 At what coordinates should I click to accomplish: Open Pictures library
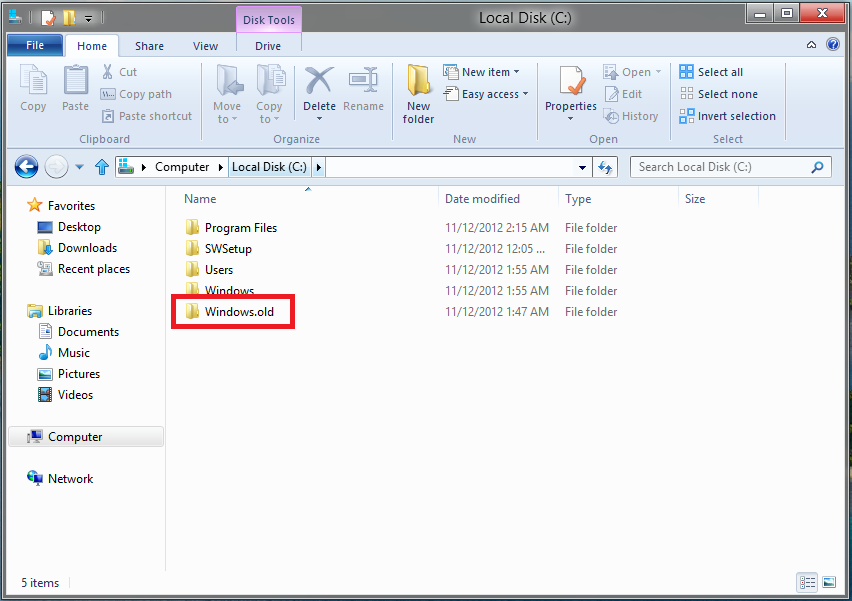coord(68,374)
